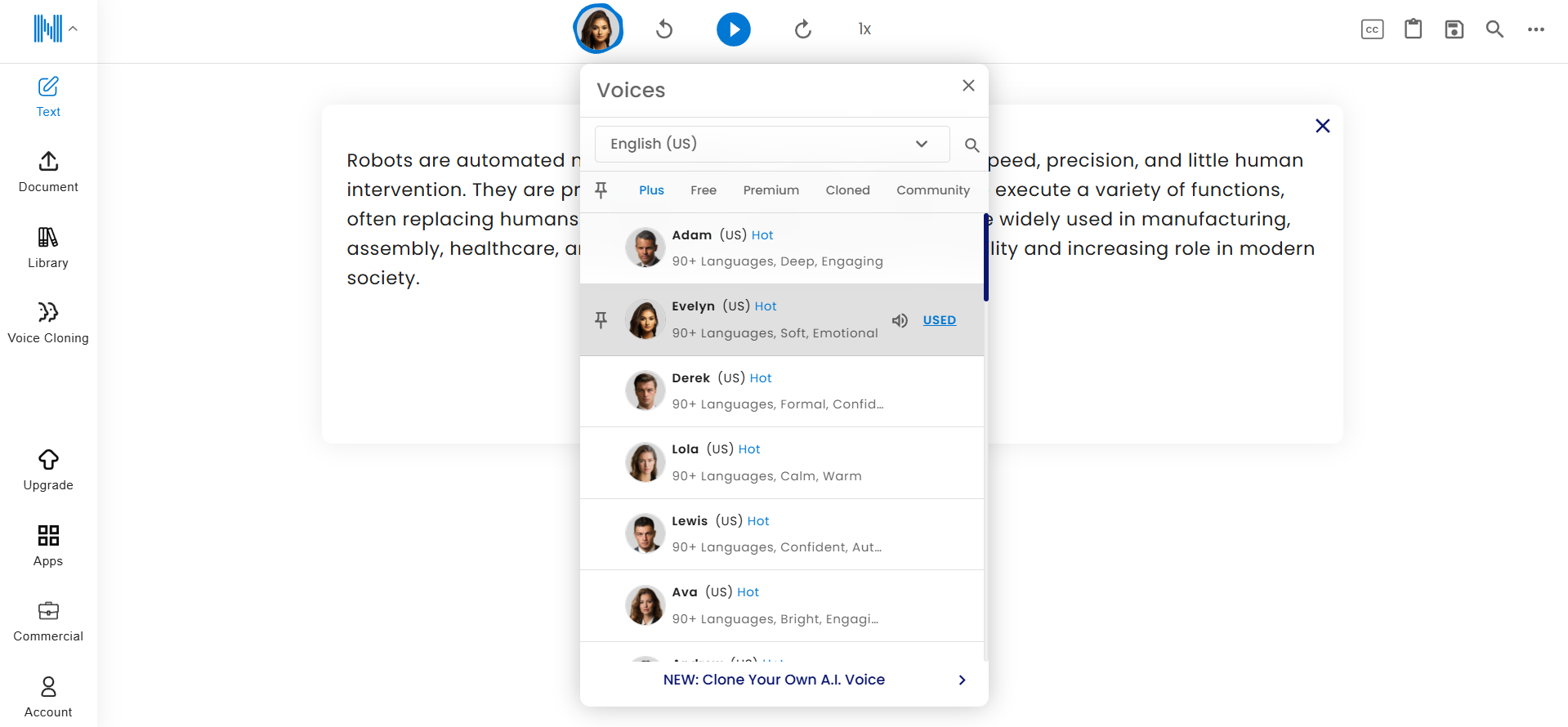Switch to the Cloned voices tab

847,190
